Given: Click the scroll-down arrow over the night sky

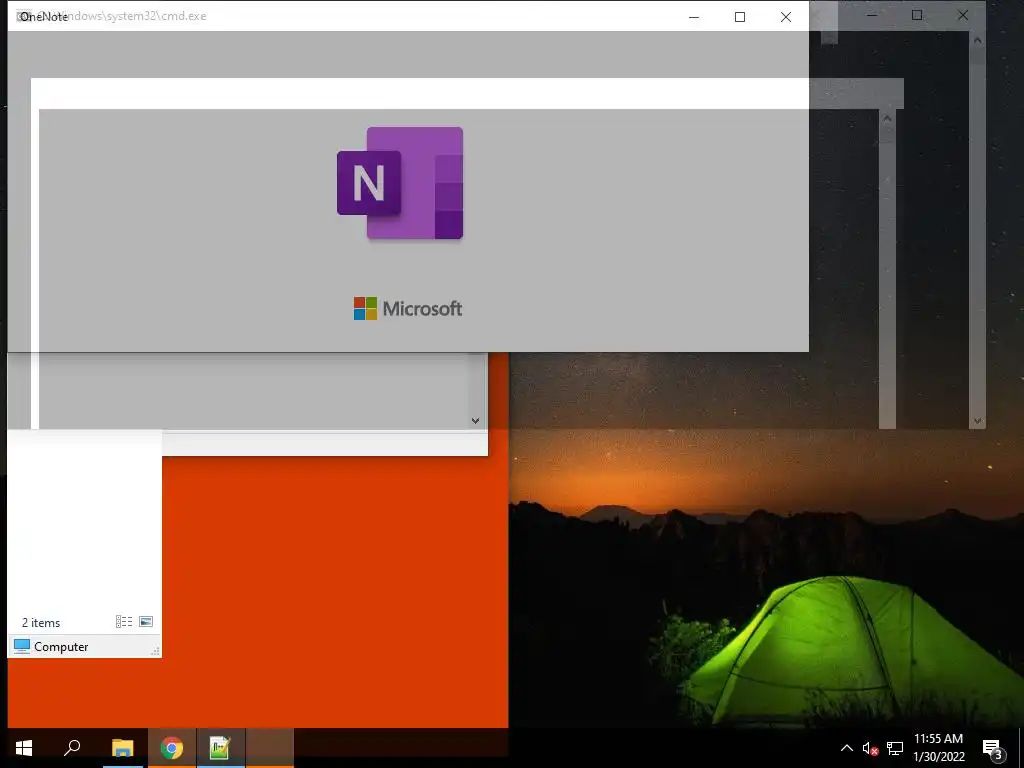Looking at the screenshot, I should pyautogui.click(x=978, y=421).
